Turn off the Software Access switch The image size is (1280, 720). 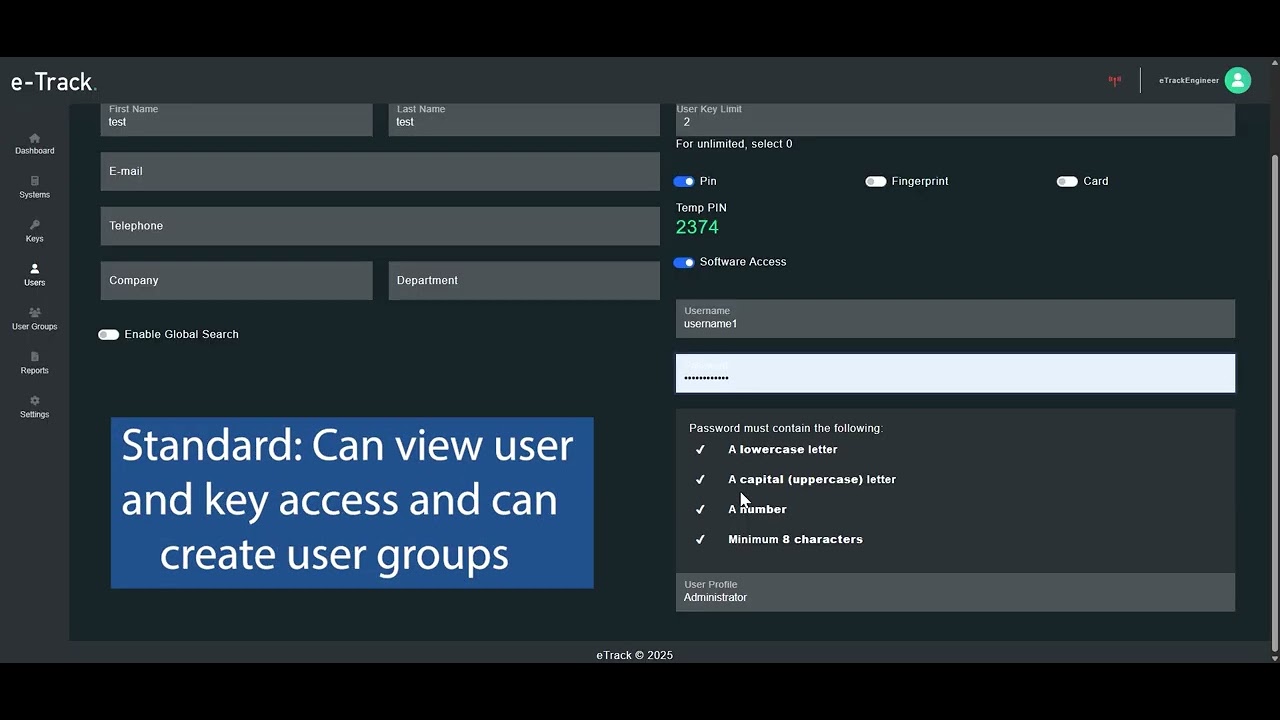coord(684,262)
